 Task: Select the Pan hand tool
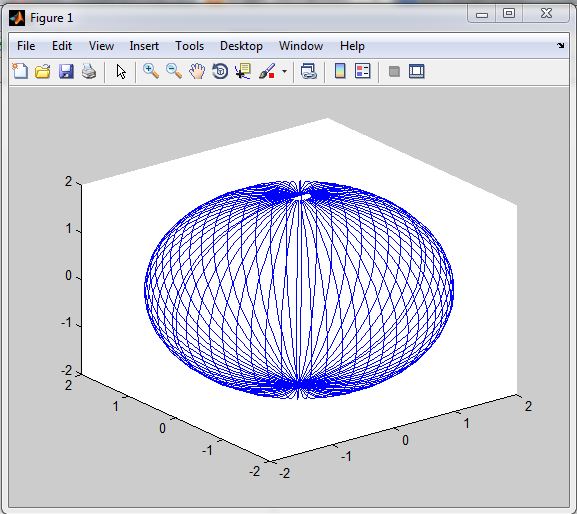click(x=197, y=71)
